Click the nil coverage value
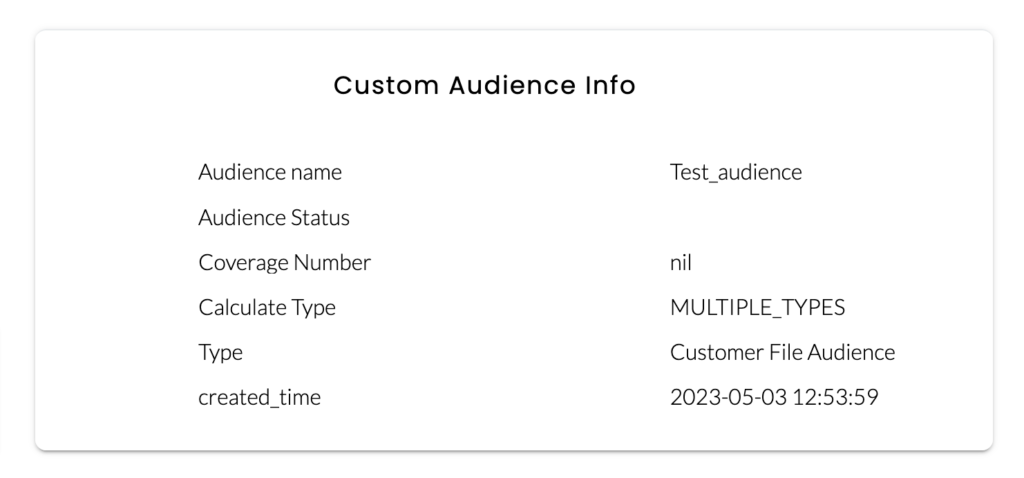The image size is (1024, 478). click(680, 262)
